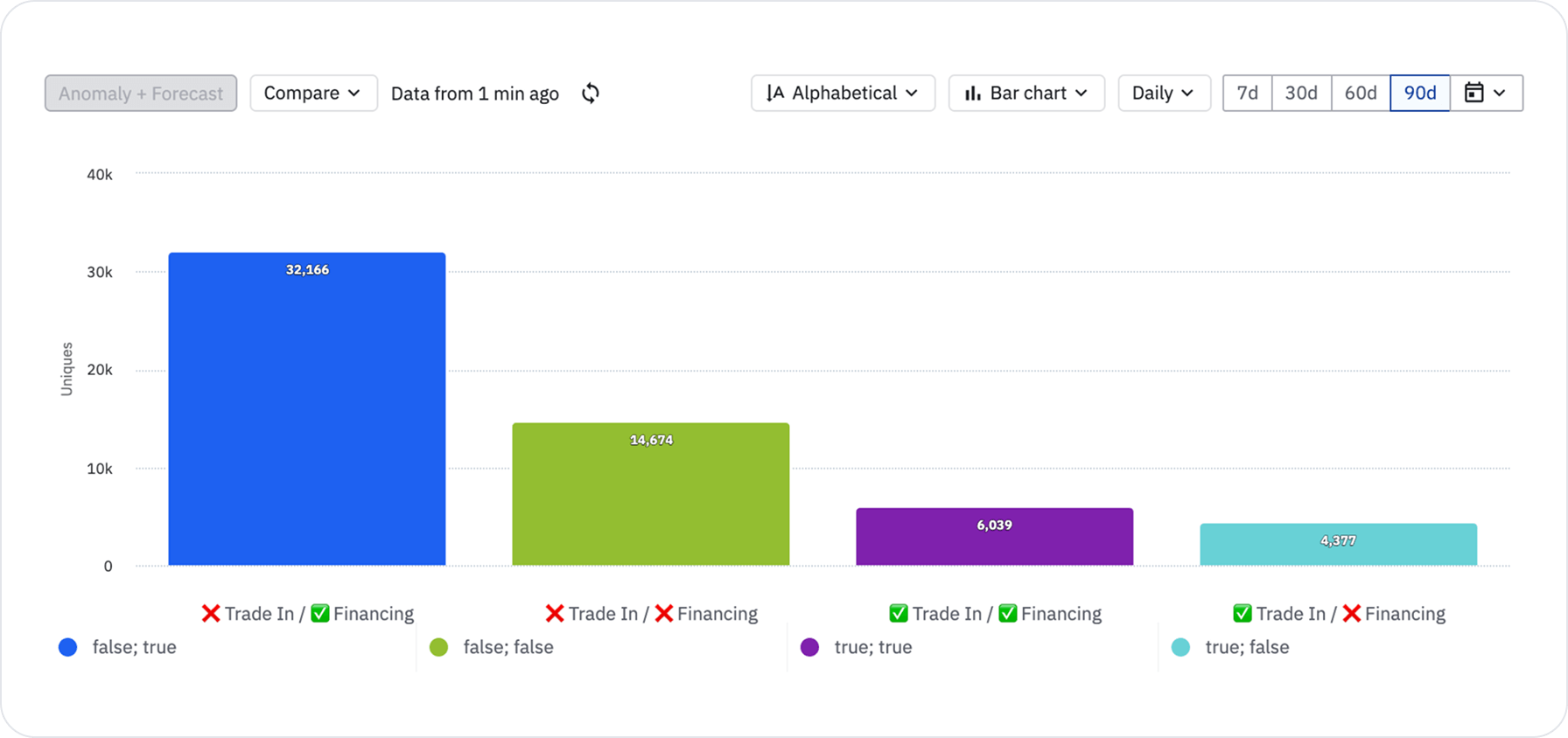Toggle the 'true; true' legend series
The image size is (1568, 738).
click(x=872, y=647)
